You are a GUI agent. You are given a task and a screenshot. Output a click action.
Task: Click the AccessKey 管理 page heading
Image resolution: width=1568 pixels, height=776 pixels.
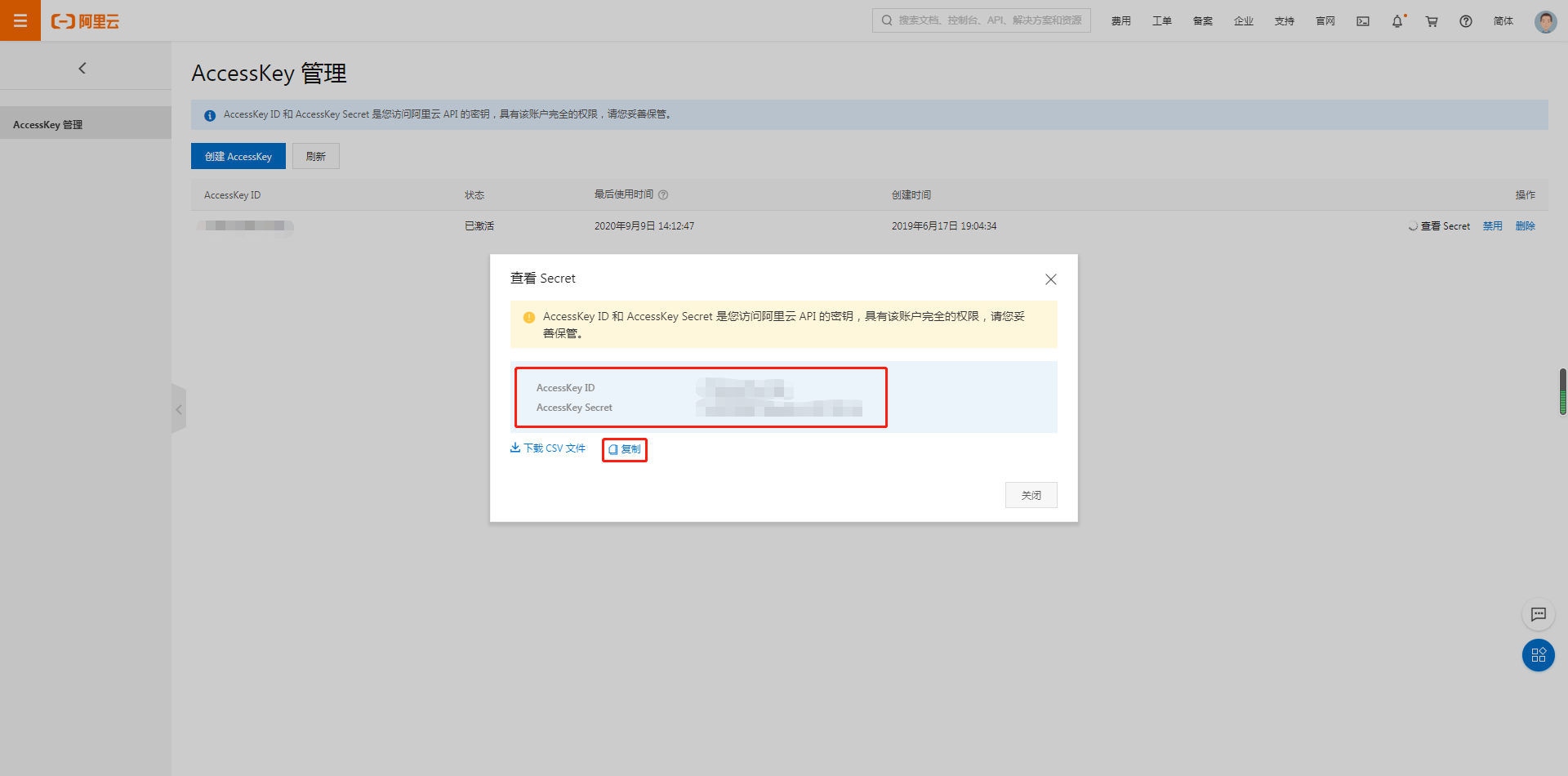tap(269, 74)
